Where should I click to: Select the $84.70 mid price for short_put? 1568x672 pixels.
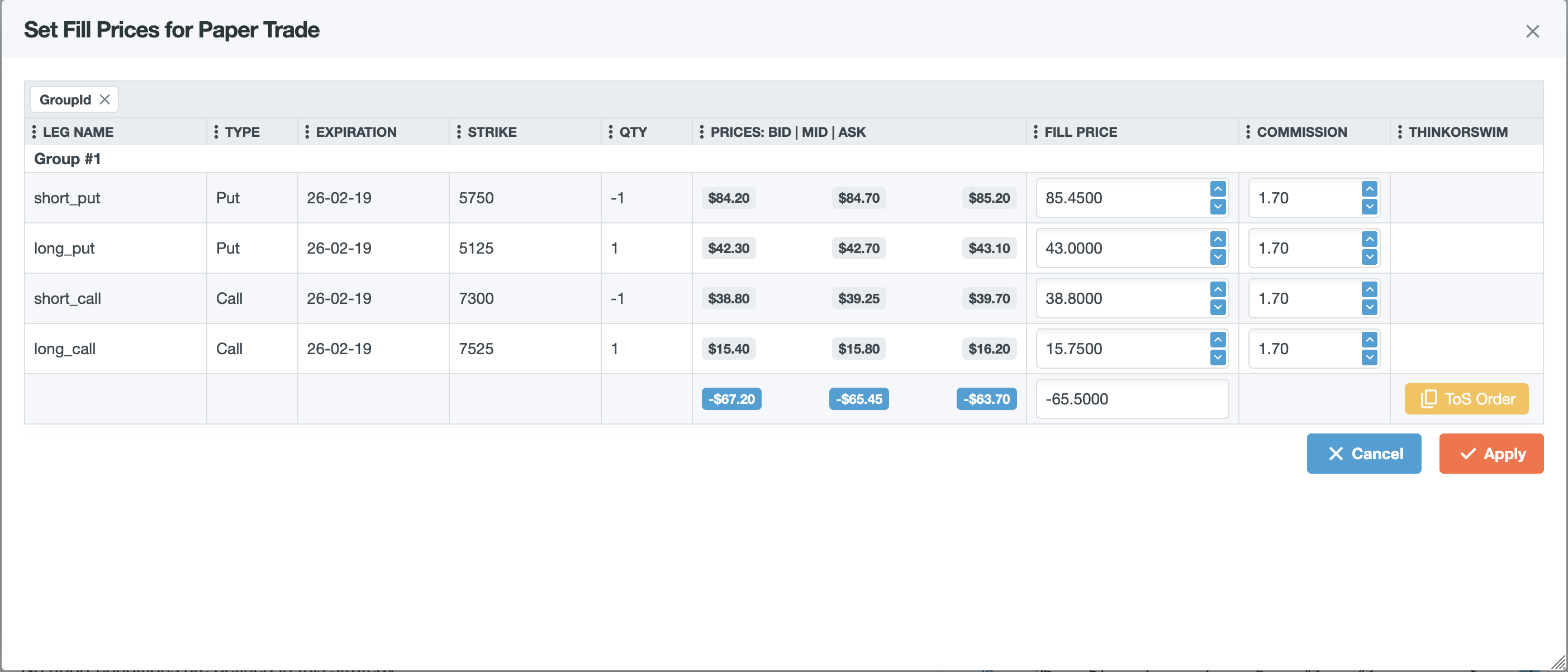tap(858, 198)
